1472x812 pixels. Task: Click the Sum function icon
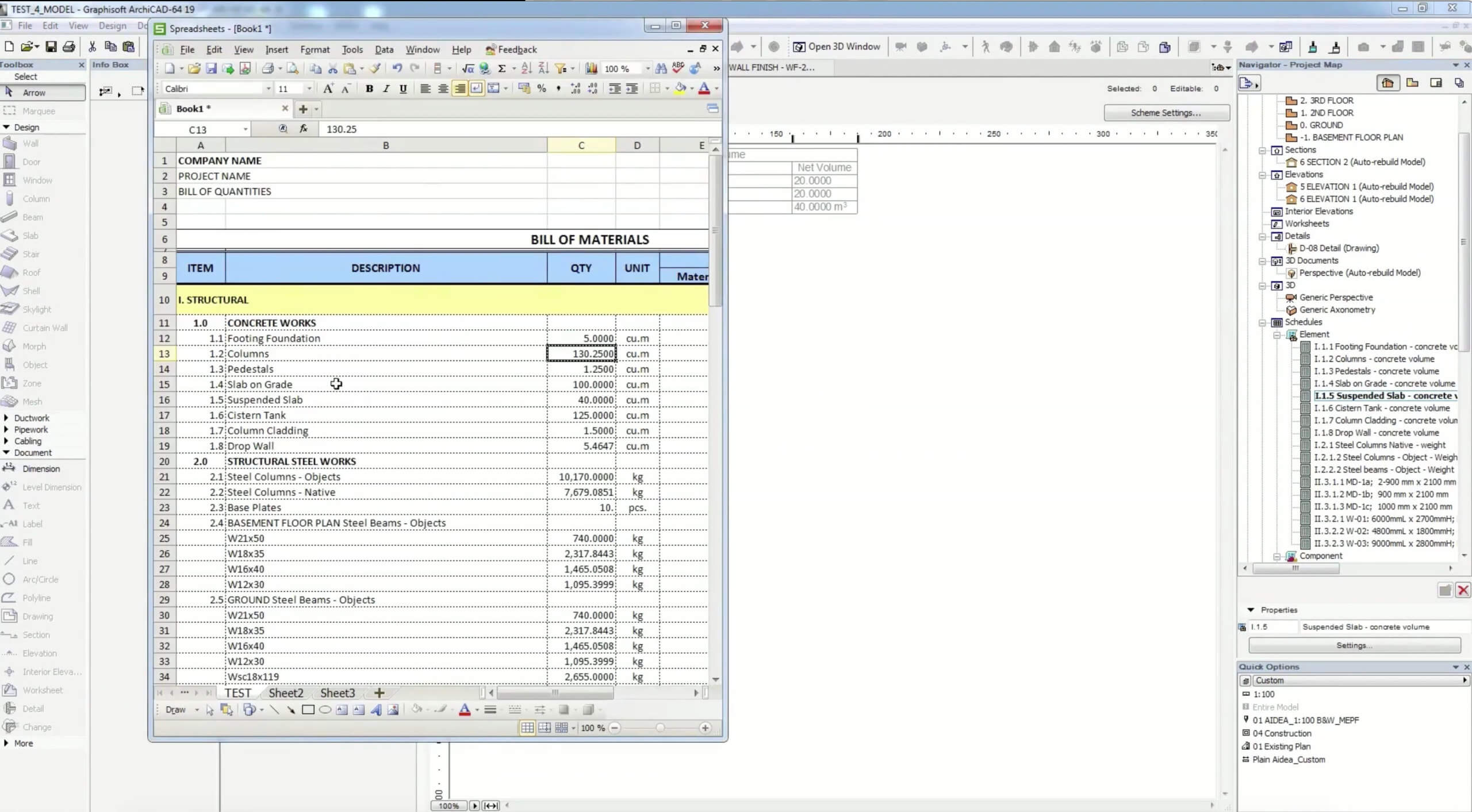[501, 69]
